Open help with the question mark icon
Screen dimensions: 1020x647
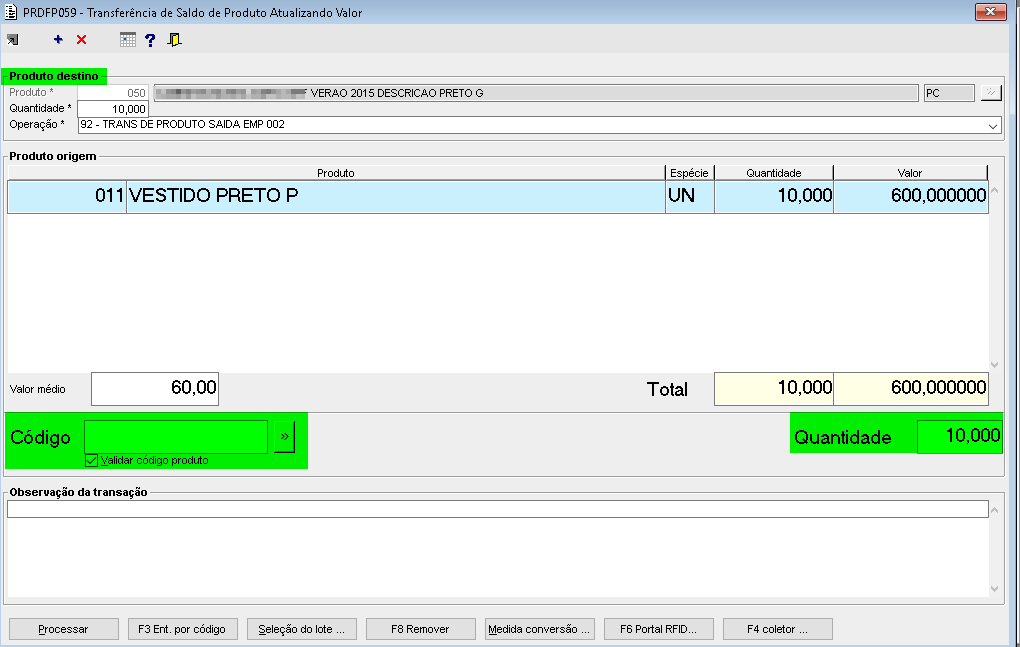(150, 40)
